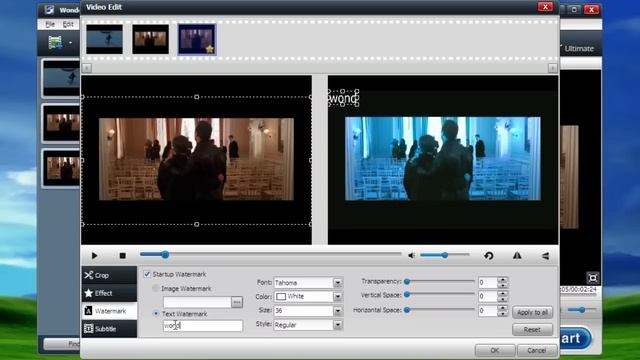Select third video item in main window list
Viewport: 640px width, 360px height.
(x=61, y=169)
